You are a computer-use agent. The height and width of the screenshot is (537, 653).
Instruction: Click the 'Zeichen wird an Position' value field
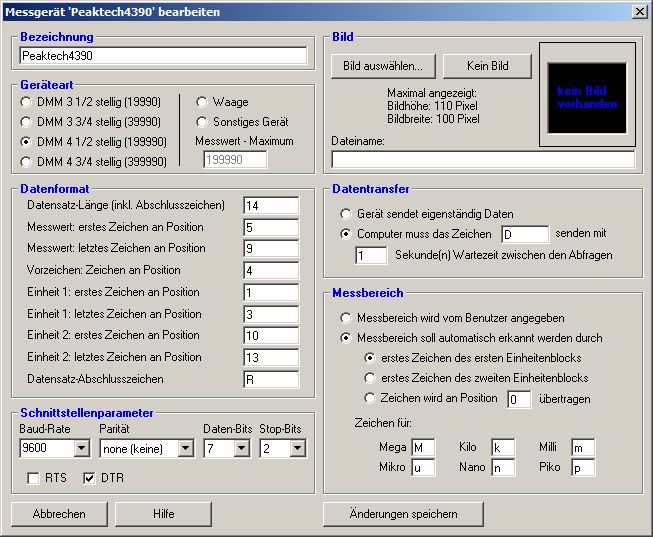point(519,400)
